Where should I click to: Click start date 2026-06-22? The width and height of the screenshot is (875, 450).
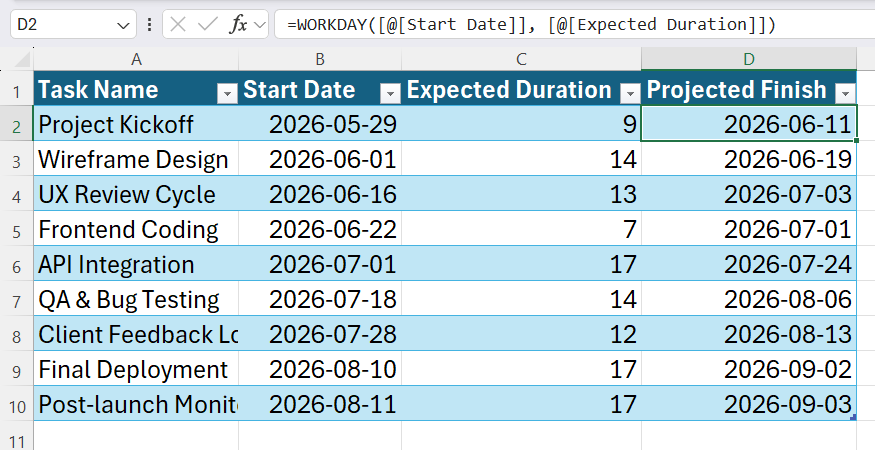coord(320,229)
